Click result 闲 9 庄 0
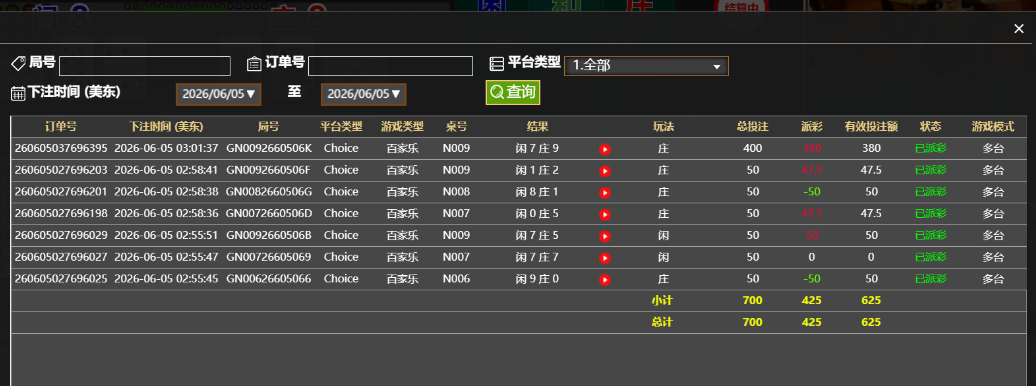This screenshot has height=386, width=1036. 537,279
